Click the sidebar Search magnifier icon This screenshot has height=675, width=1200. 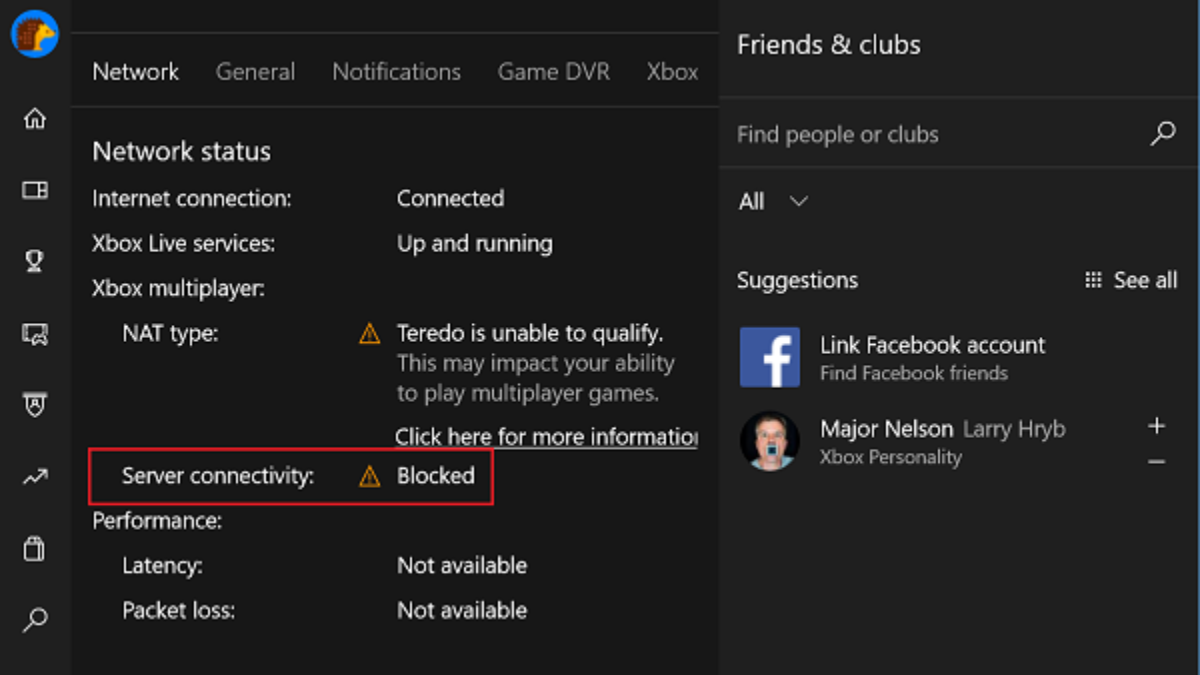[35, 620]
